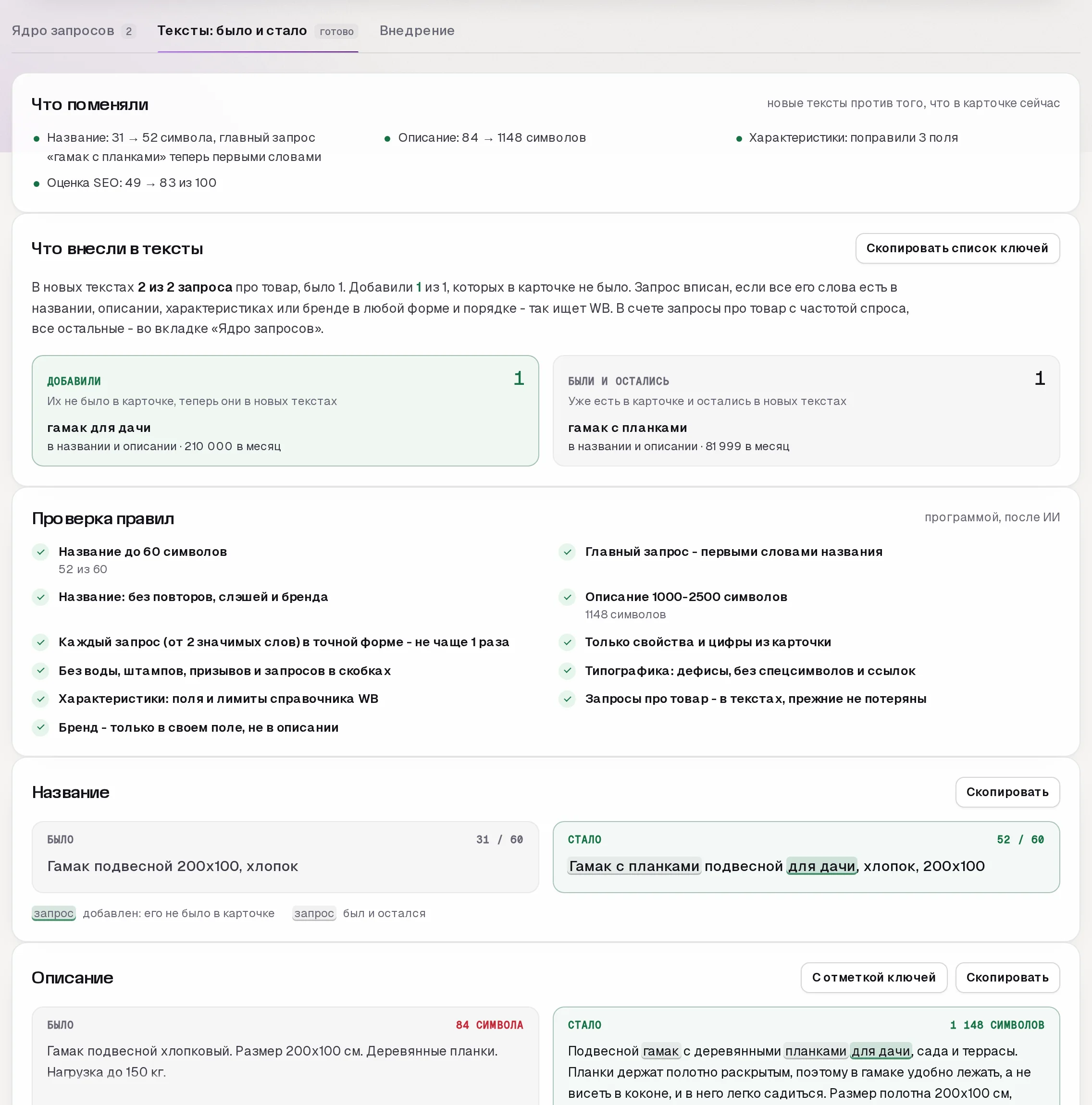Click the «гамак с планками» query in Были и остались
Image resolution: width=1092 pixels, height=1105 pixels.
point(627,428)
